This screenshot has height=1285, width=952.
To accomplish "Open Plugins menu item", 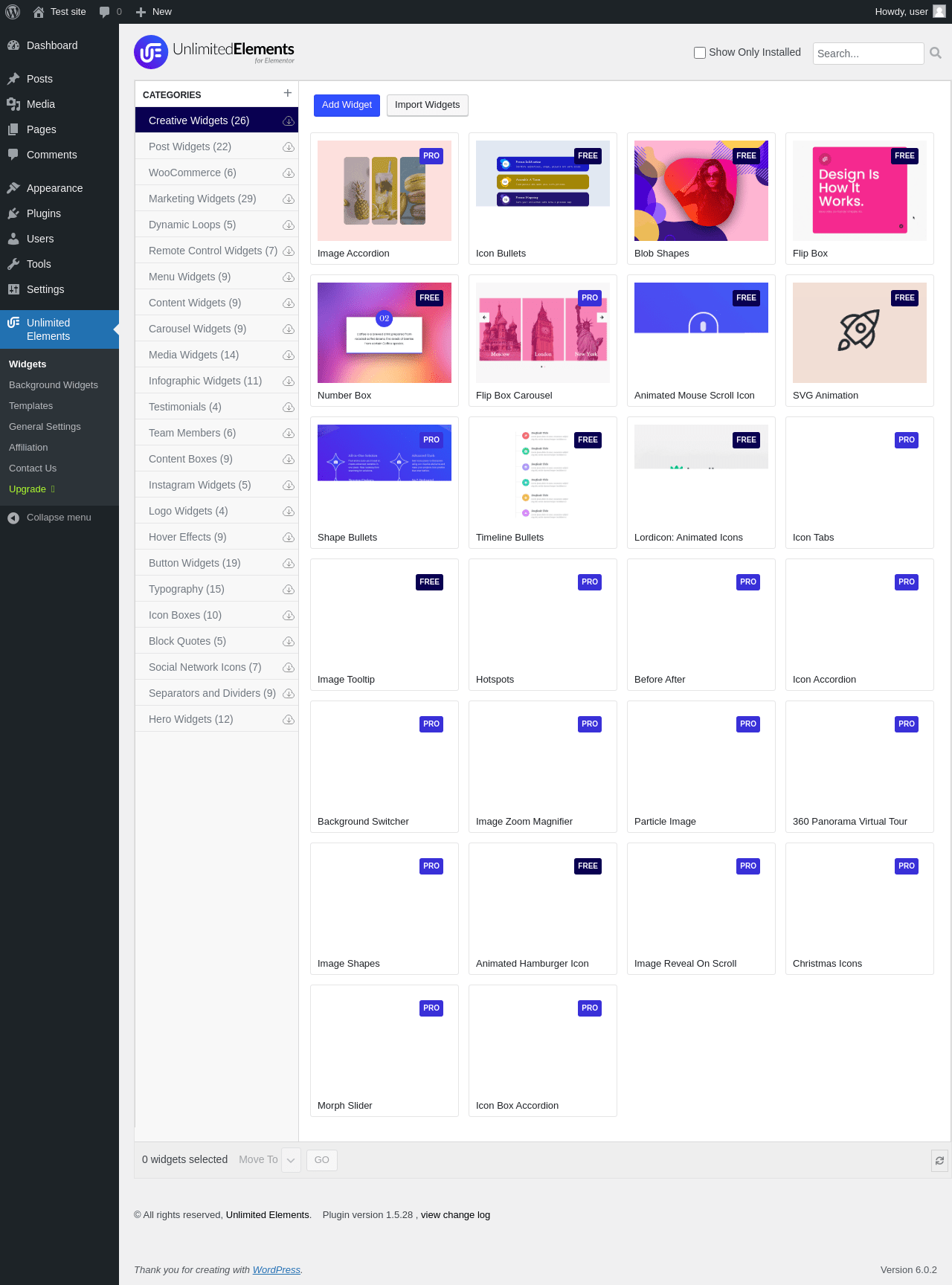I will [x=59, y=213].
